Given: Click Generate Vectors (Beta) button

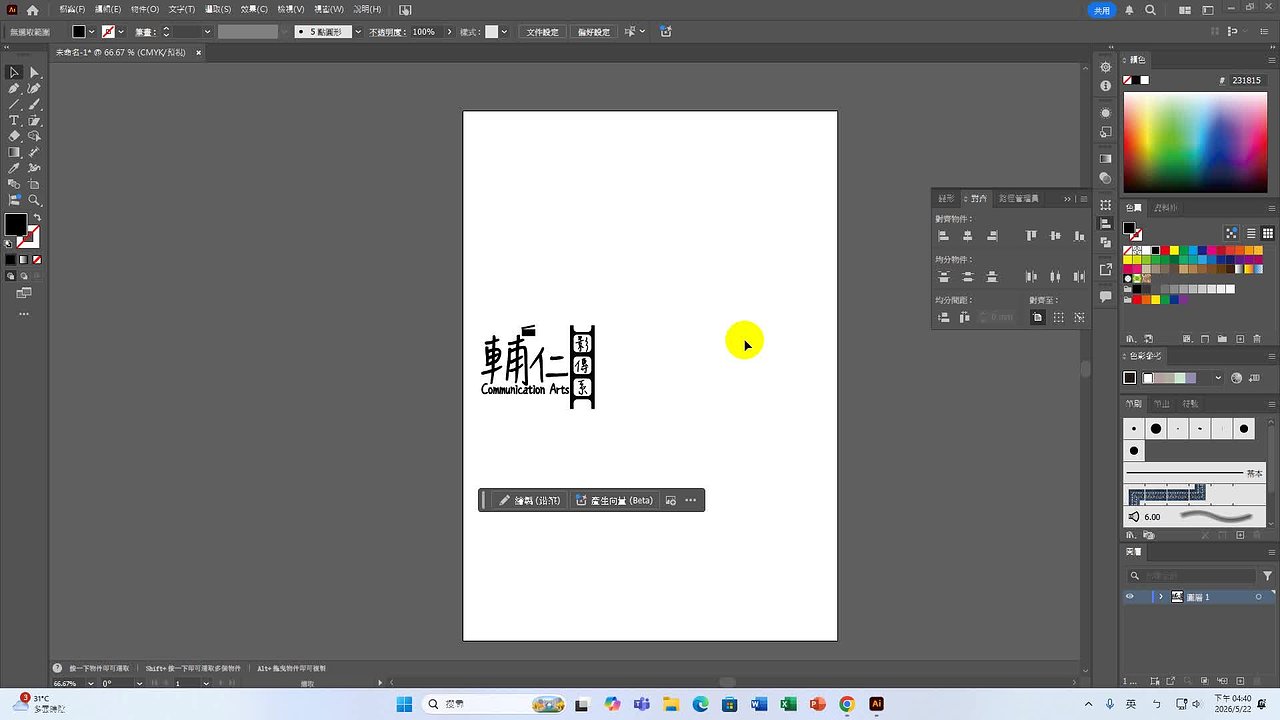Looking at the screenshot, I should point(615,500).
